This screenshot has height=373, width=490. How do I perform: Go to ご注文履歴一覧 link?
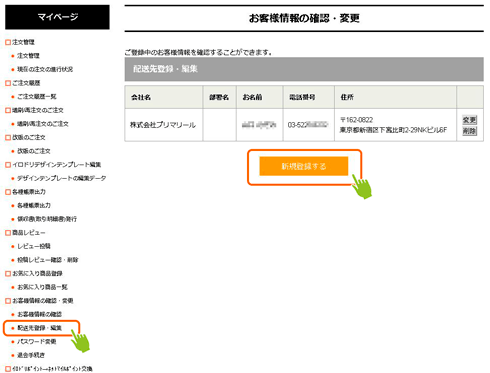[x=37, y=97]
